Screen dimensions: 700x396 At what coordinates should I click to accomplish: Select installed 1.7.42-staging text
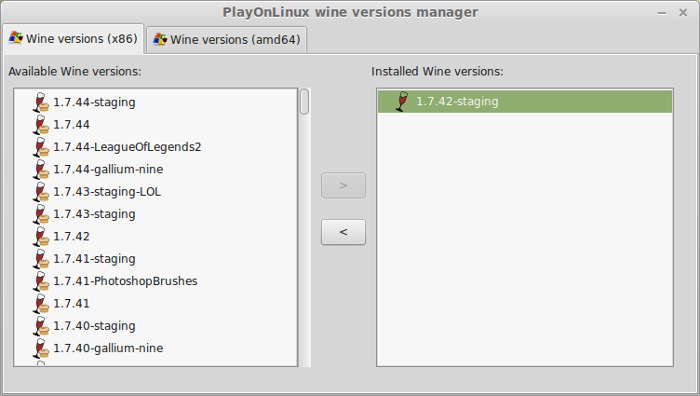(x=457, y=101)
